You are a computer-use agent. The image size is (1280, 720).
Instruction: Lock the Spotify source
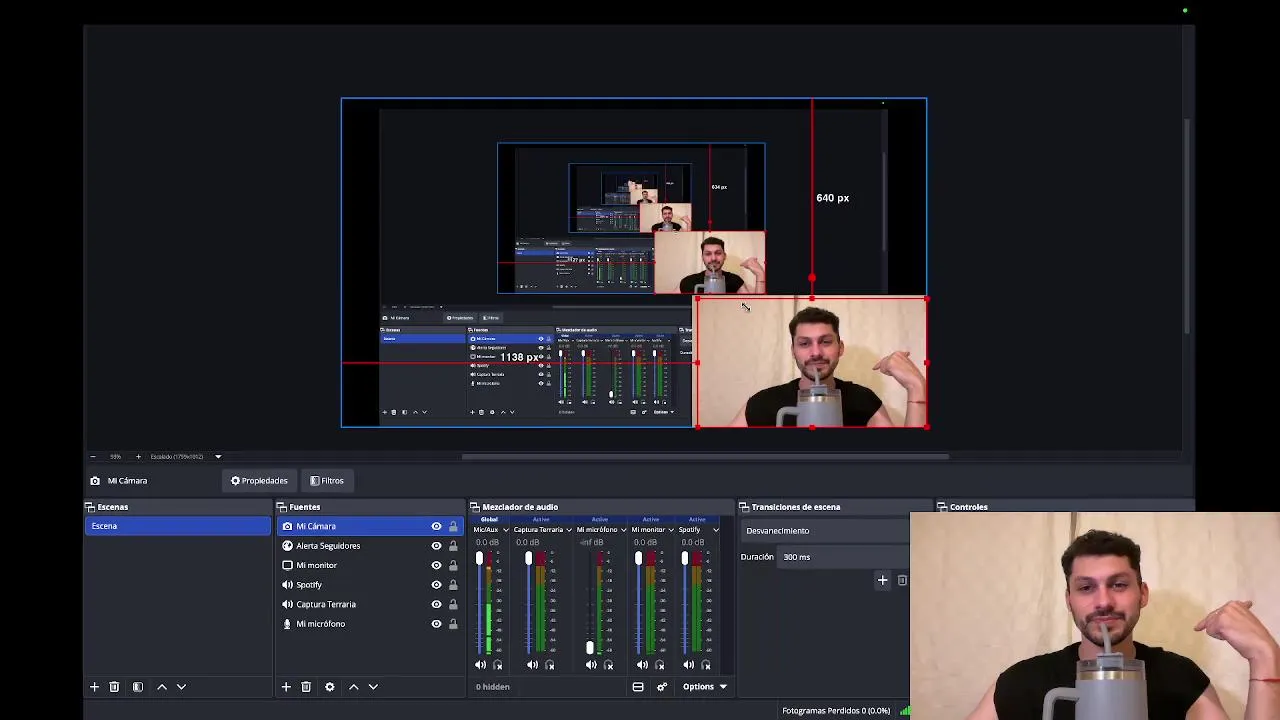pyautogui.click(x=453, y=585)
